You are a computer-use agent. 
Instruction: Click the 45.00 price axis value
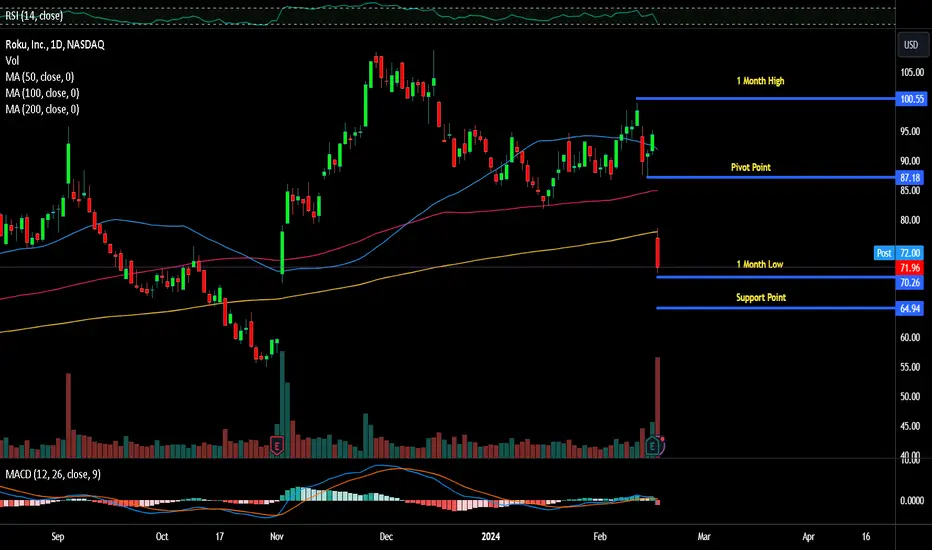910,426
